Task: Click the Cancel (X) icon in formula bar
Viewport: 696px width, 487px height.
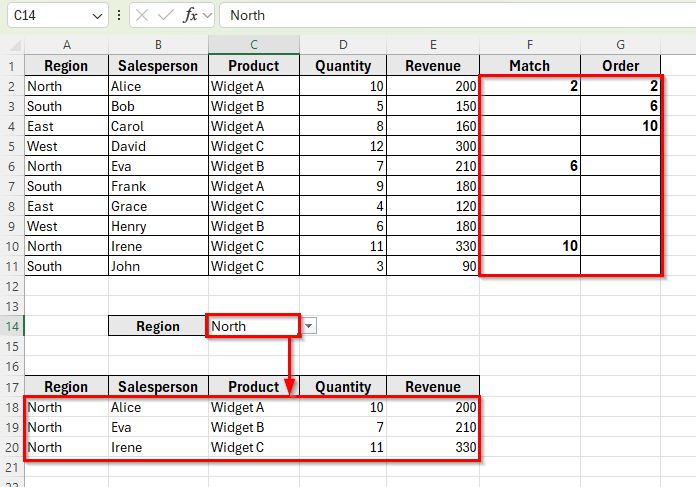Action: pos(142,16)
